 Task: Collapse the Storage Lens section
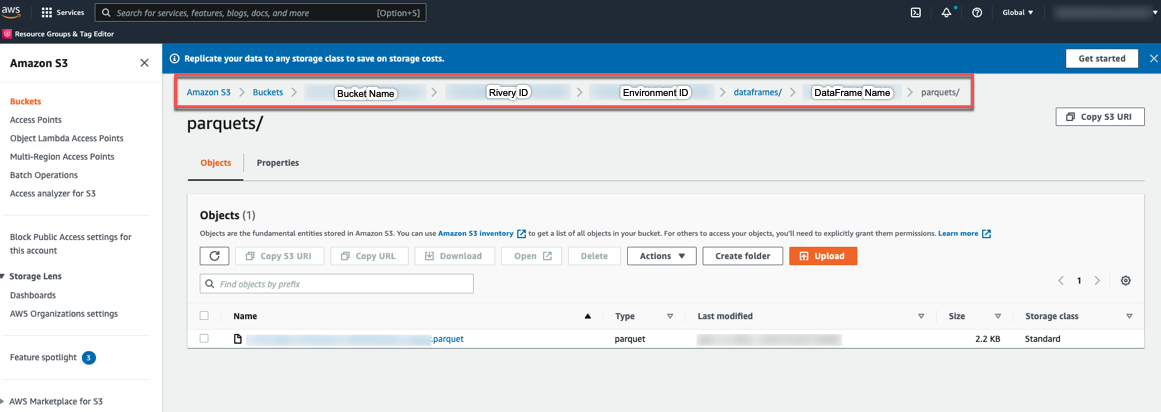coord(4,276)
